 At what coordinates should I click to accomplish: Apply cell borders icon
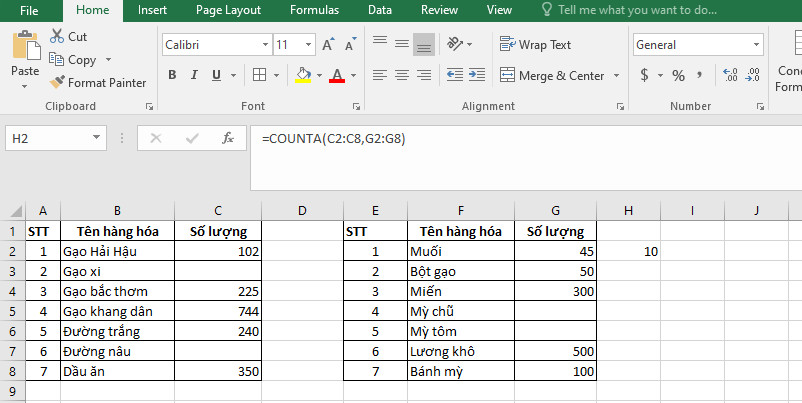point(260,75)
